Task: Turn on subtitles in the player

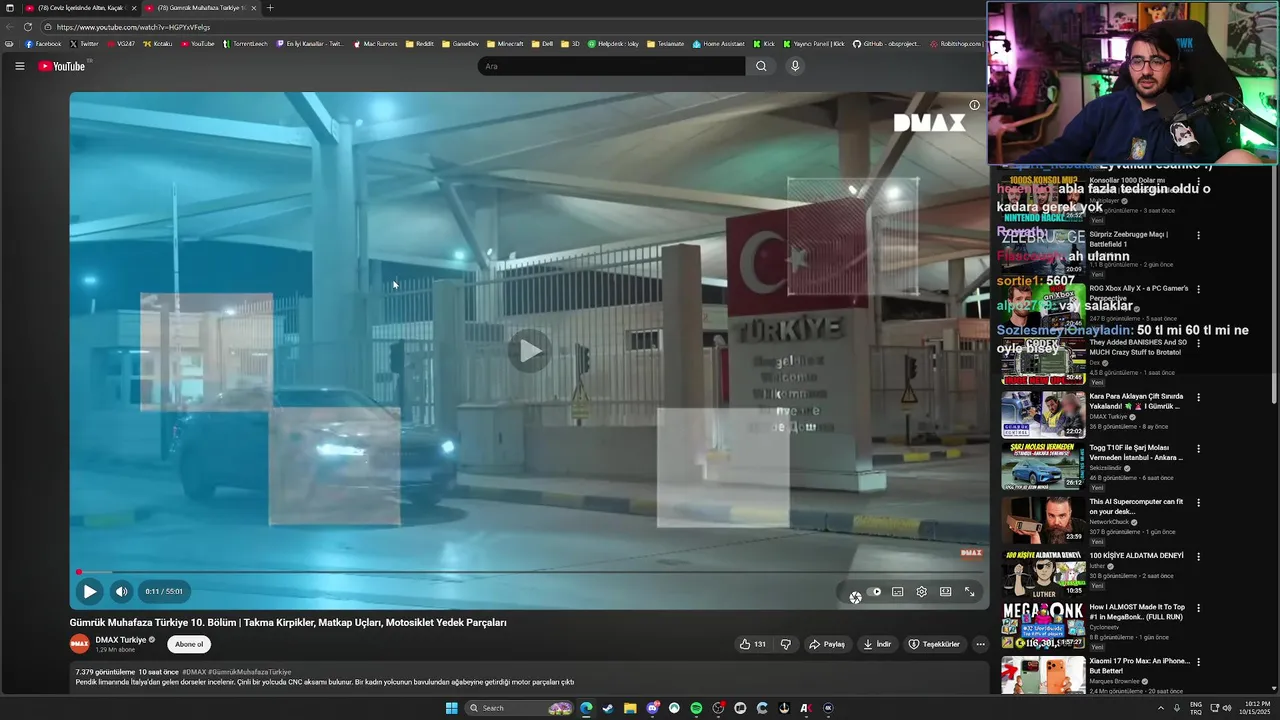Action: [898, 592]
